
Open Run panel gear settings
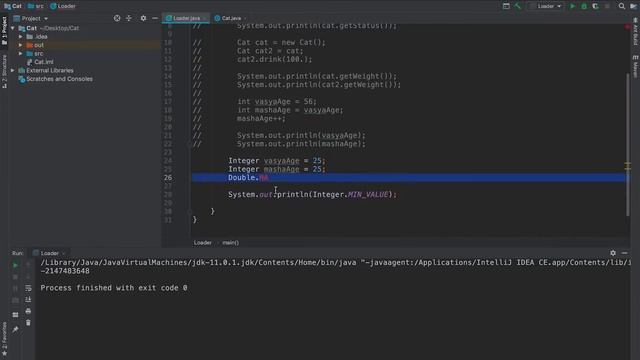(x=613, y=253)
